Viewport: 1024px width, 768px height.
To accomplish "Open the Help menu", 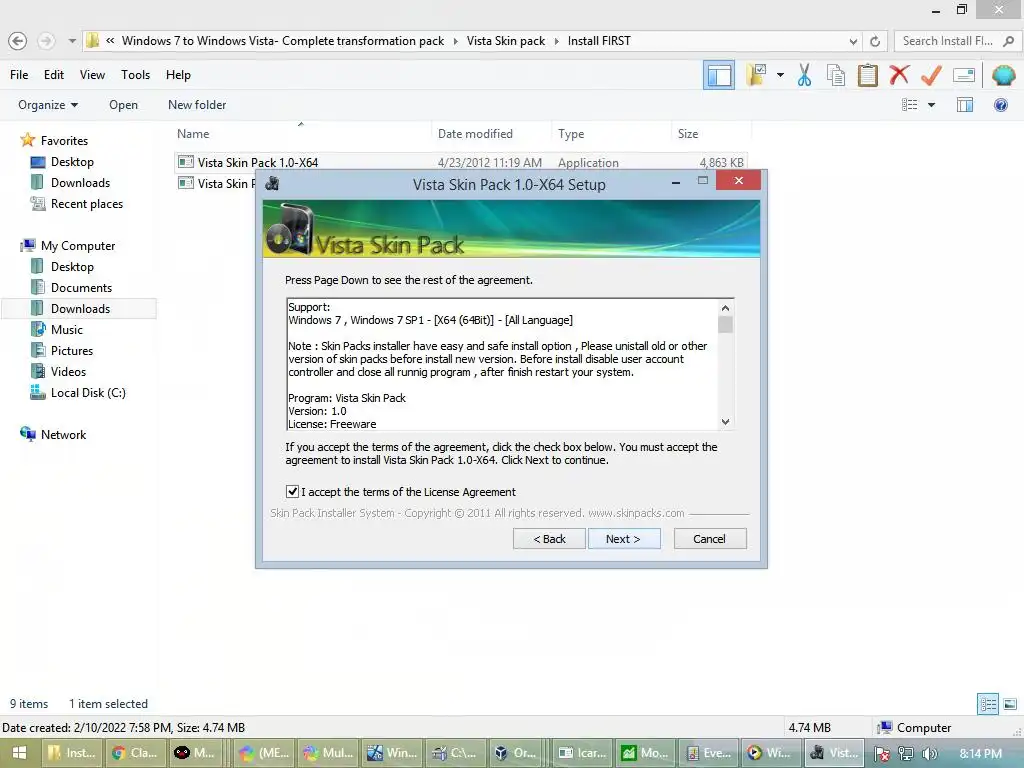I will (x=178, y=74).
